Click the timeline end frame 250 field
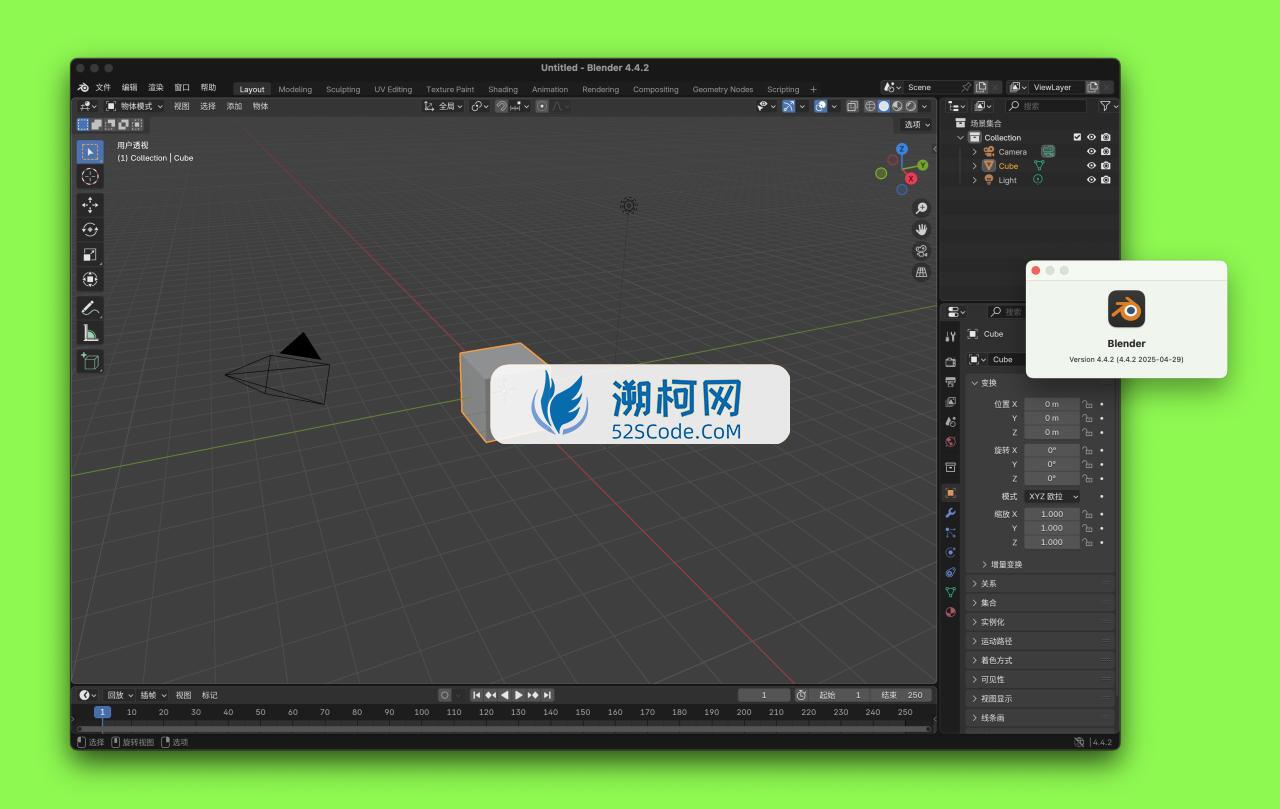Screen dimensions: 1280x809 [902, 695]
